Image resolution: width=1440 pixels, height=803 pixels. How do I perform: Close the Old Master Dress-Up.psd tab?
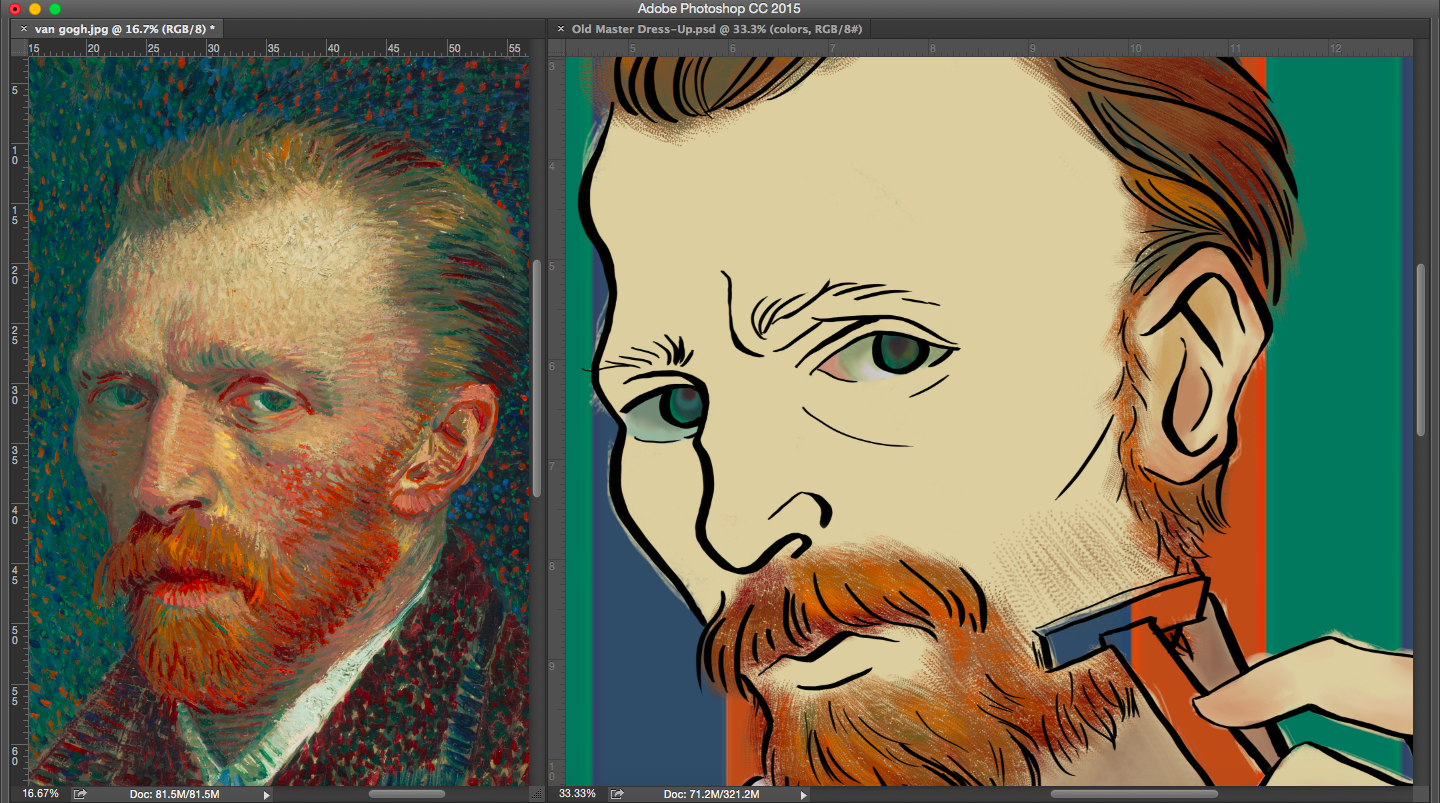560,30
